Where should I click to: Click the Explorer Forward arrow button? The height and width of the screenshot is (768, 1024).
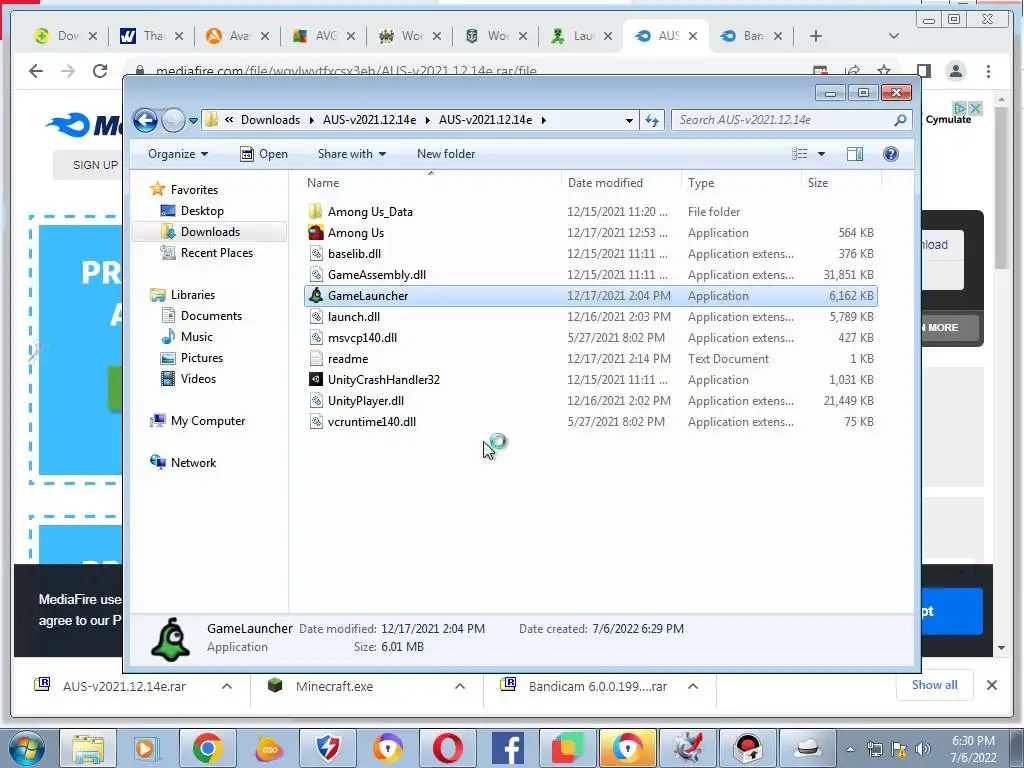[173, 120]
